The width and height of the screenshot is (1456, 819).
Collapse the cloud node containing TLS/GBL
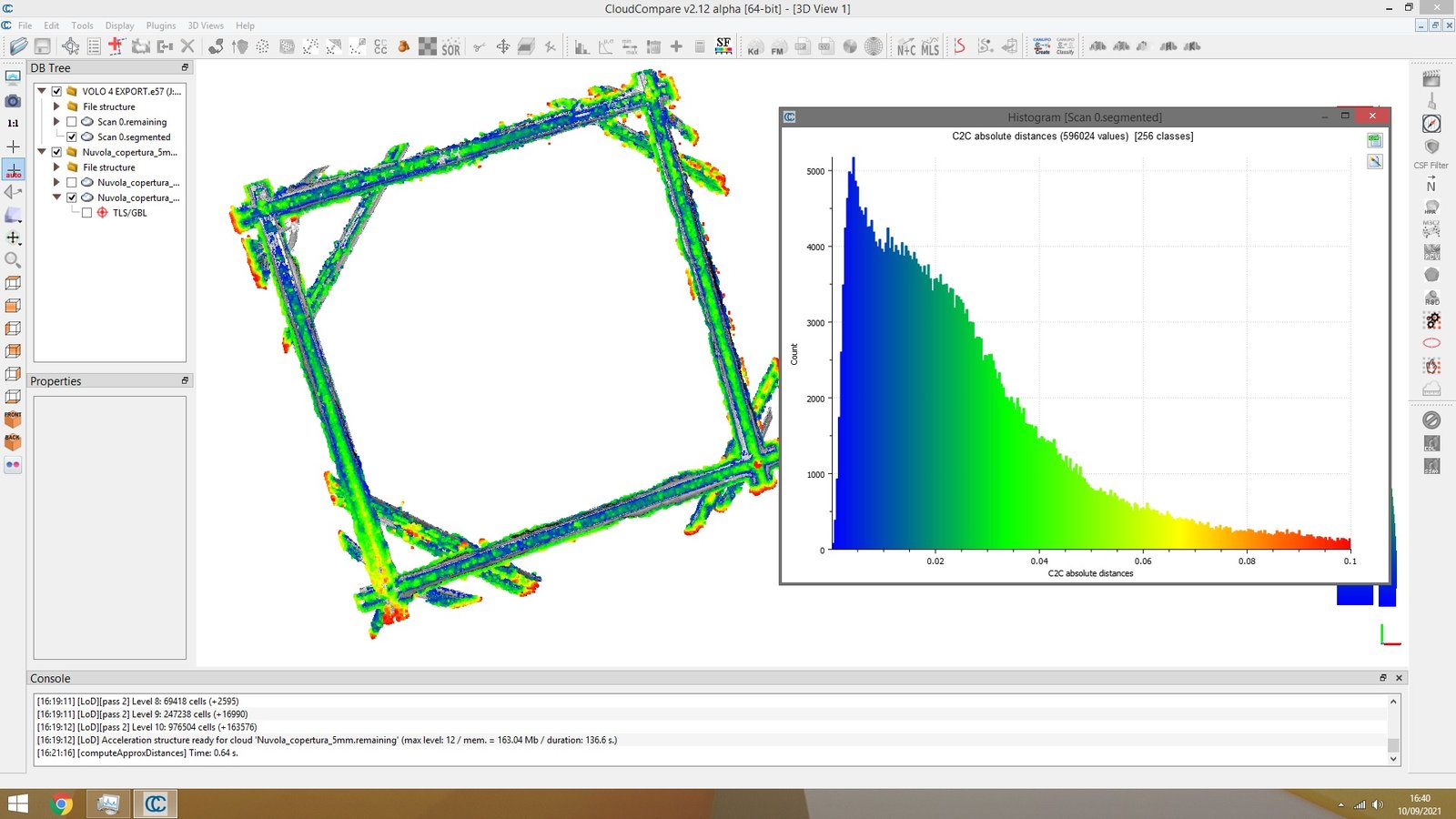click(x=56, y=197)
